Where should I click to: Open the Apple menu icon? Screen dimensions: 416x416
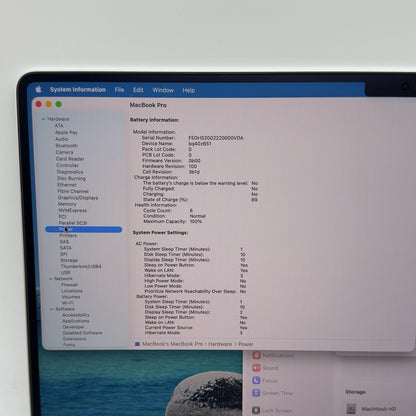coord(39,89)
